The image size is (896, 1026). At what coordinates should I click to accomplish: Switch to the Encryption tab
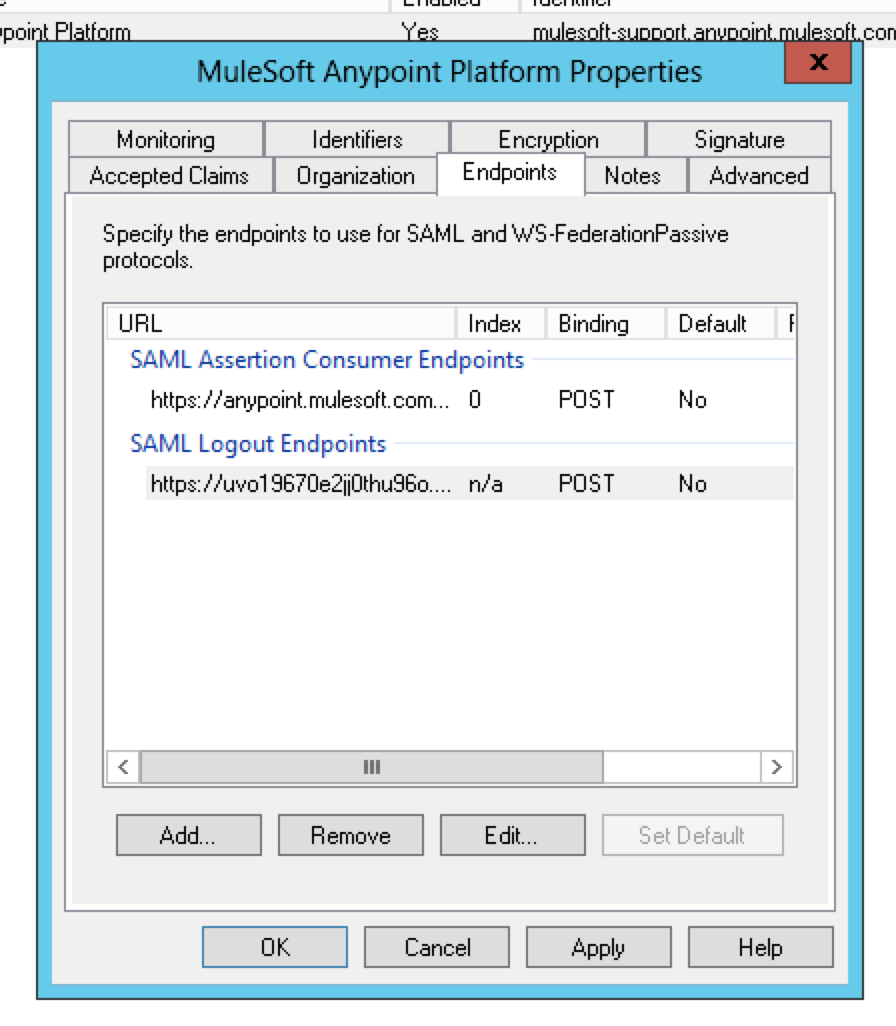click(x=548, y=139)
